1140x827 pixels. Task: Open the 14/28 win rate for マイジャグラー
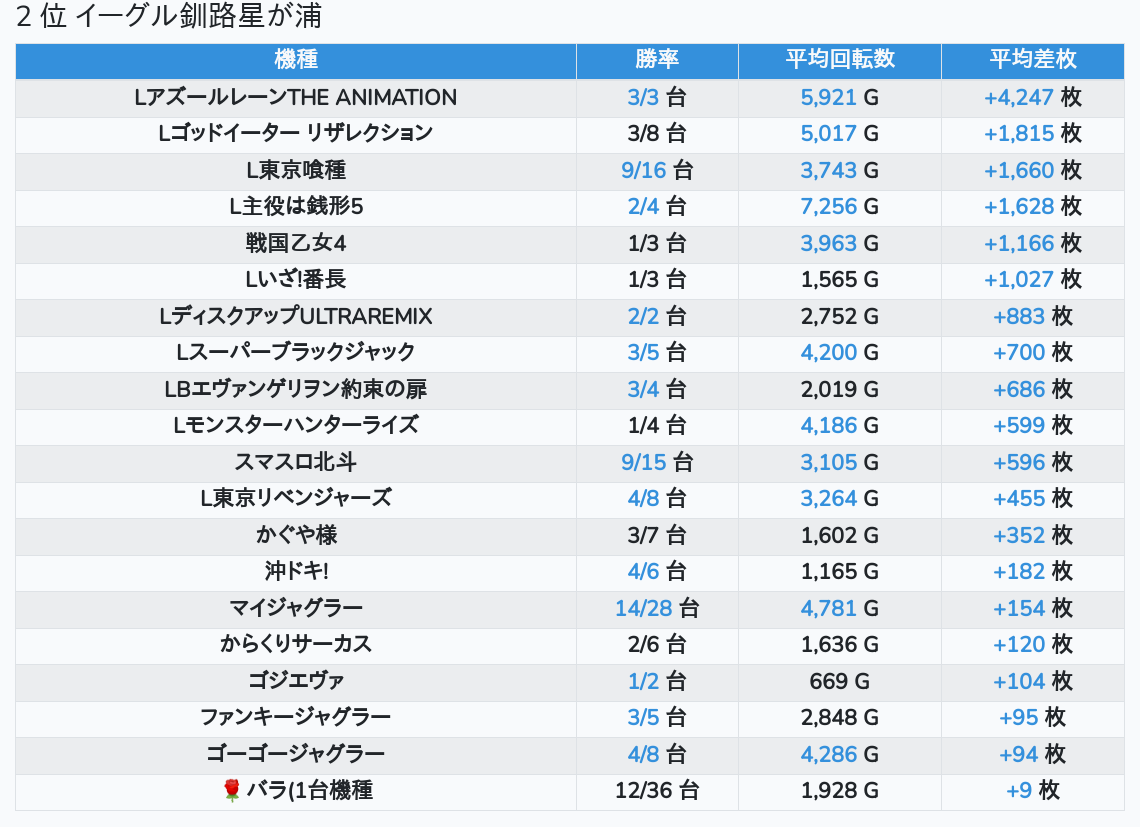click(x=644, y=609)
